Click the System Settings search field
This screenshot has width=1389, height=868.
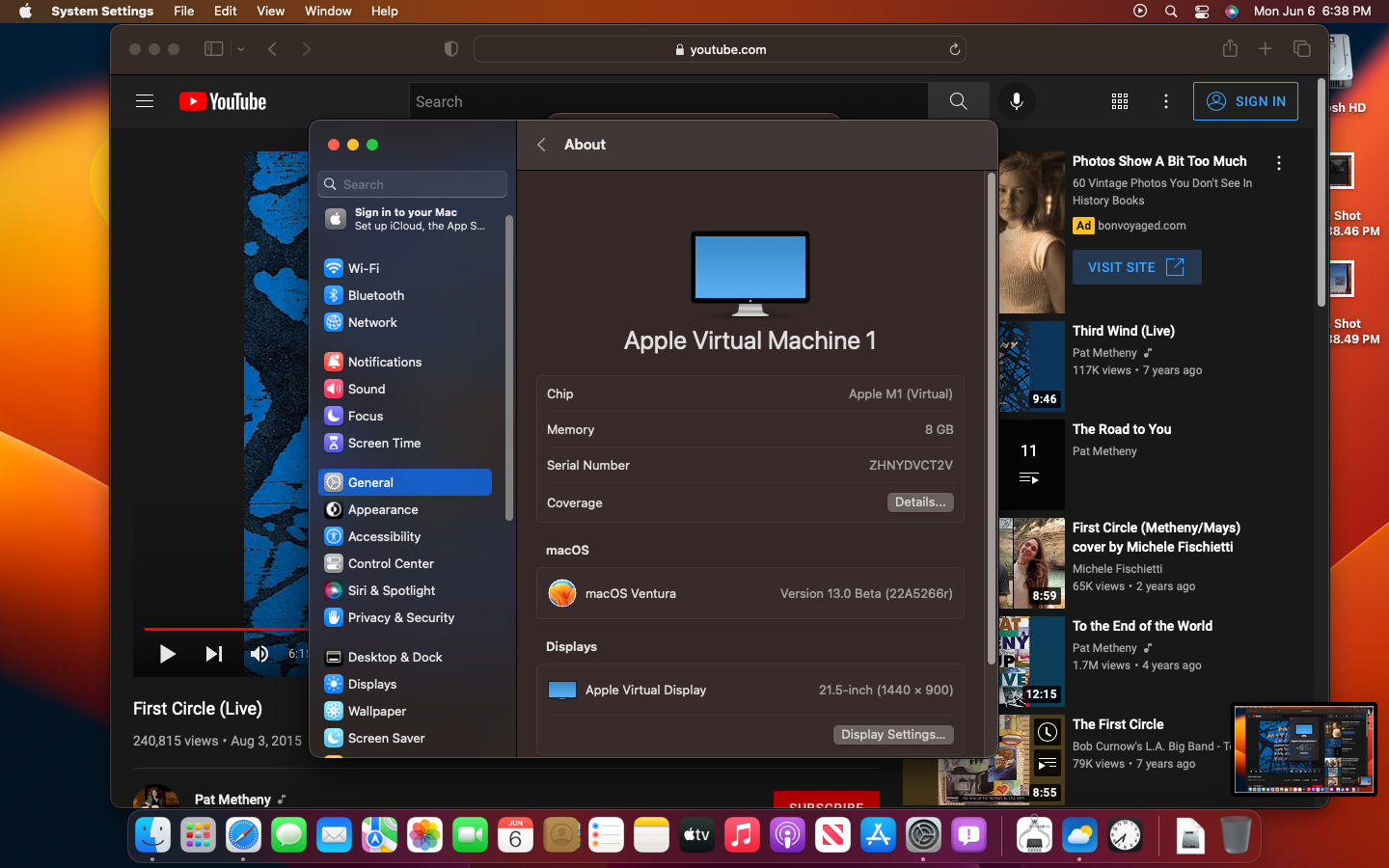tap(412, 184)
